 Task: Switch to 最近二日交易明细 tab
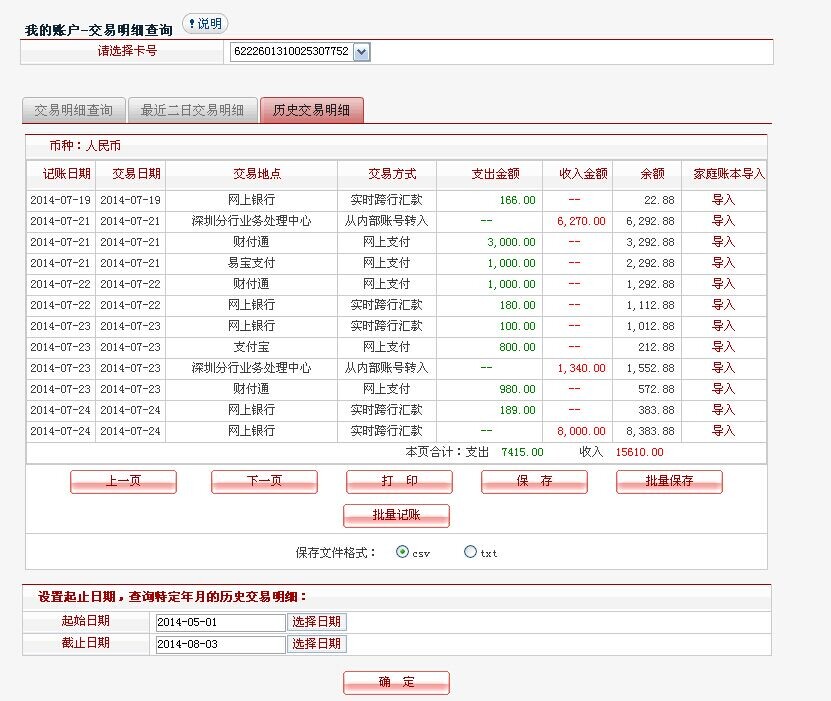[x=192, y=110]
